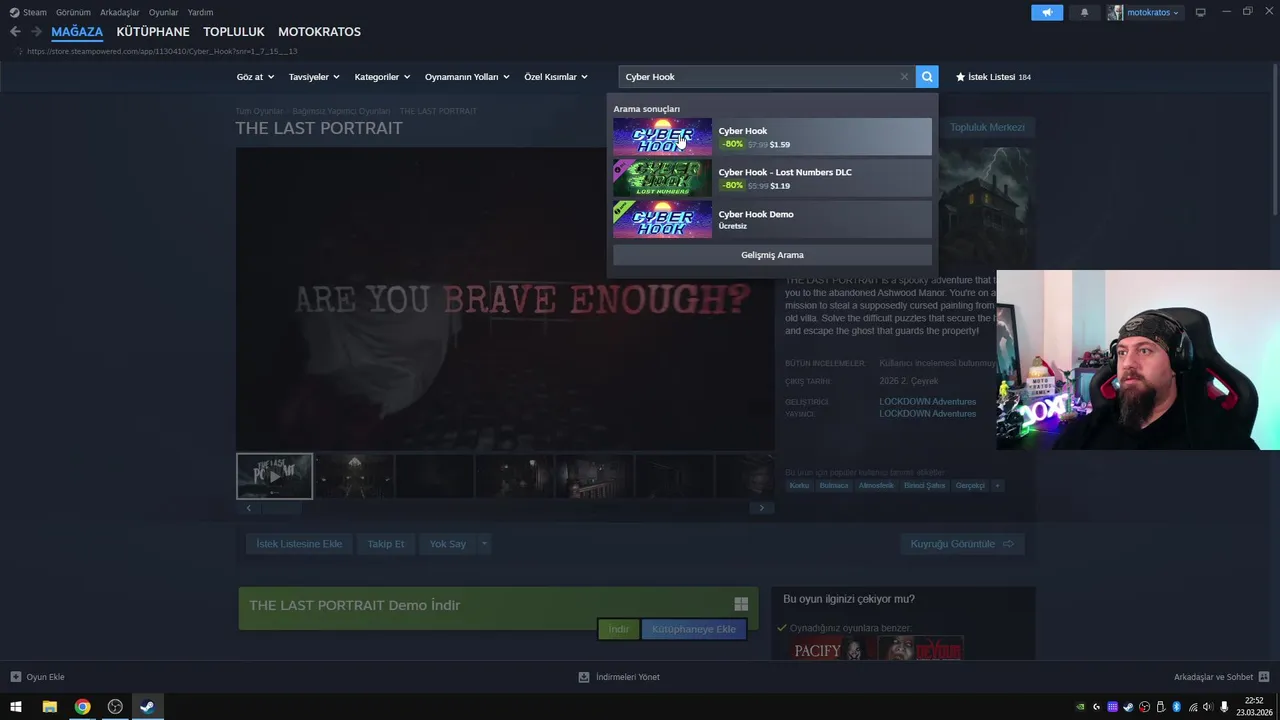The height and width of the screenshot is (720, 1280).
Task: Click Kuyruğu Görüntüle button
Action: [962, 544]
